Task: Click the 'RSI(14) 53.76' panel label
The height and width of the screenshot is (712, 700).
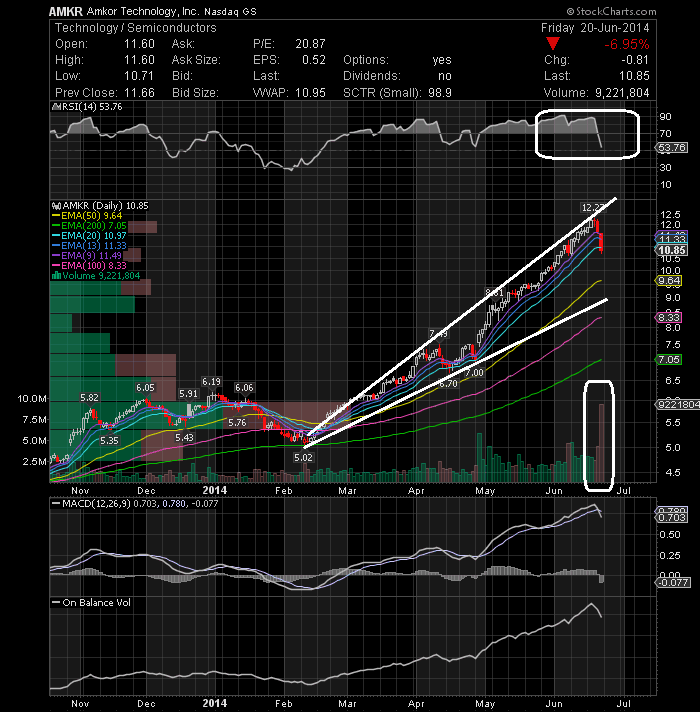Action: (x=92, y=107)
